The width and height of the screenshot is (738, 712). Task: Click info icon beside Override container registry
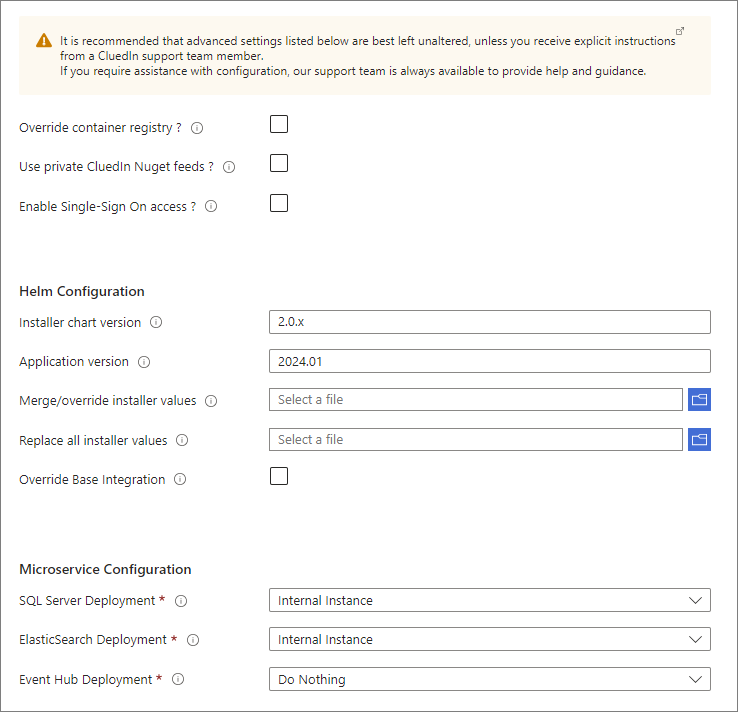coord(197,128)
